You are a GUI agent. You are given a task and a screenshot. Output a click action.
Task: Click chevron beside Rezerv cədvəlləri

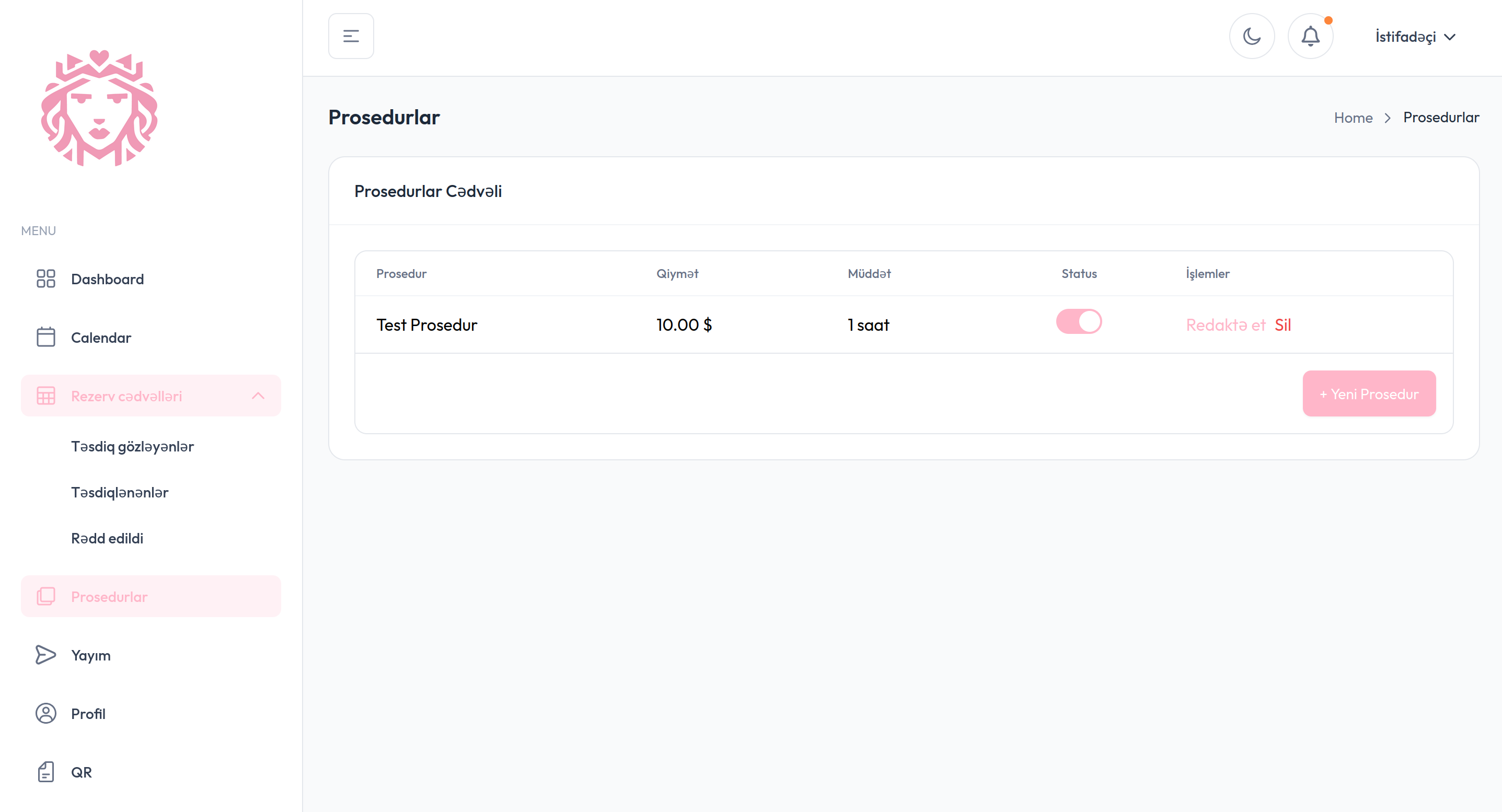pos(258,396)
